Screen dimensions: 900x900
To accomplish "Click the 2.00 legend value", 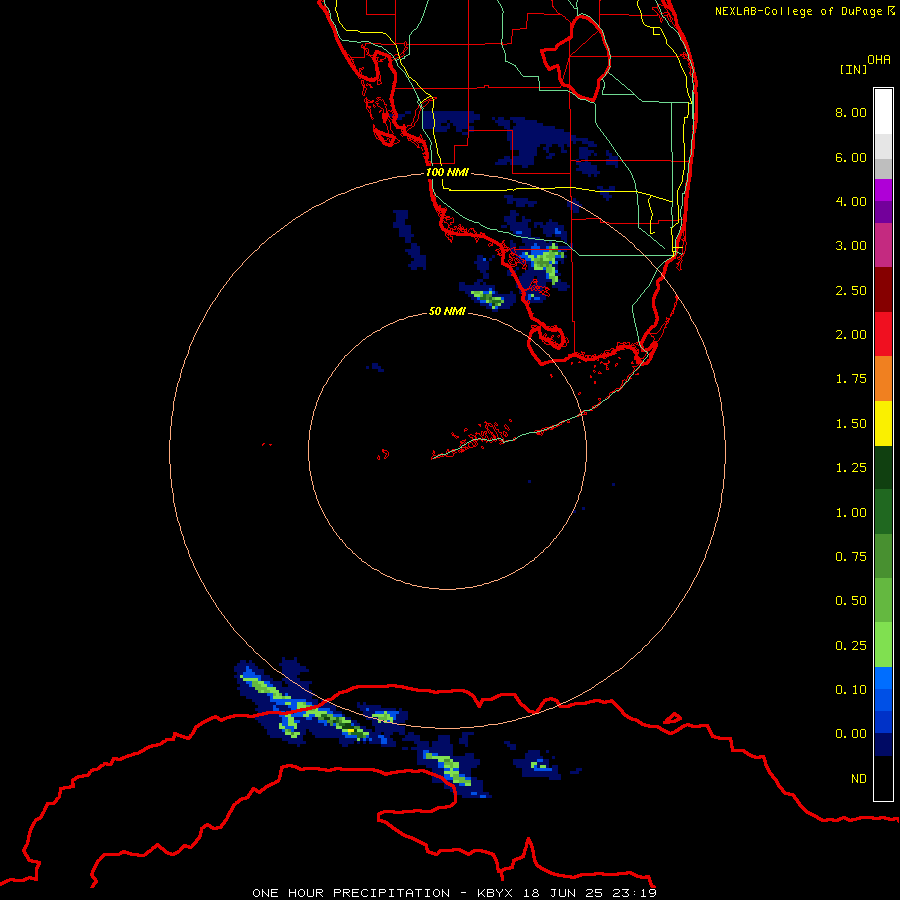I will [851, 335].
